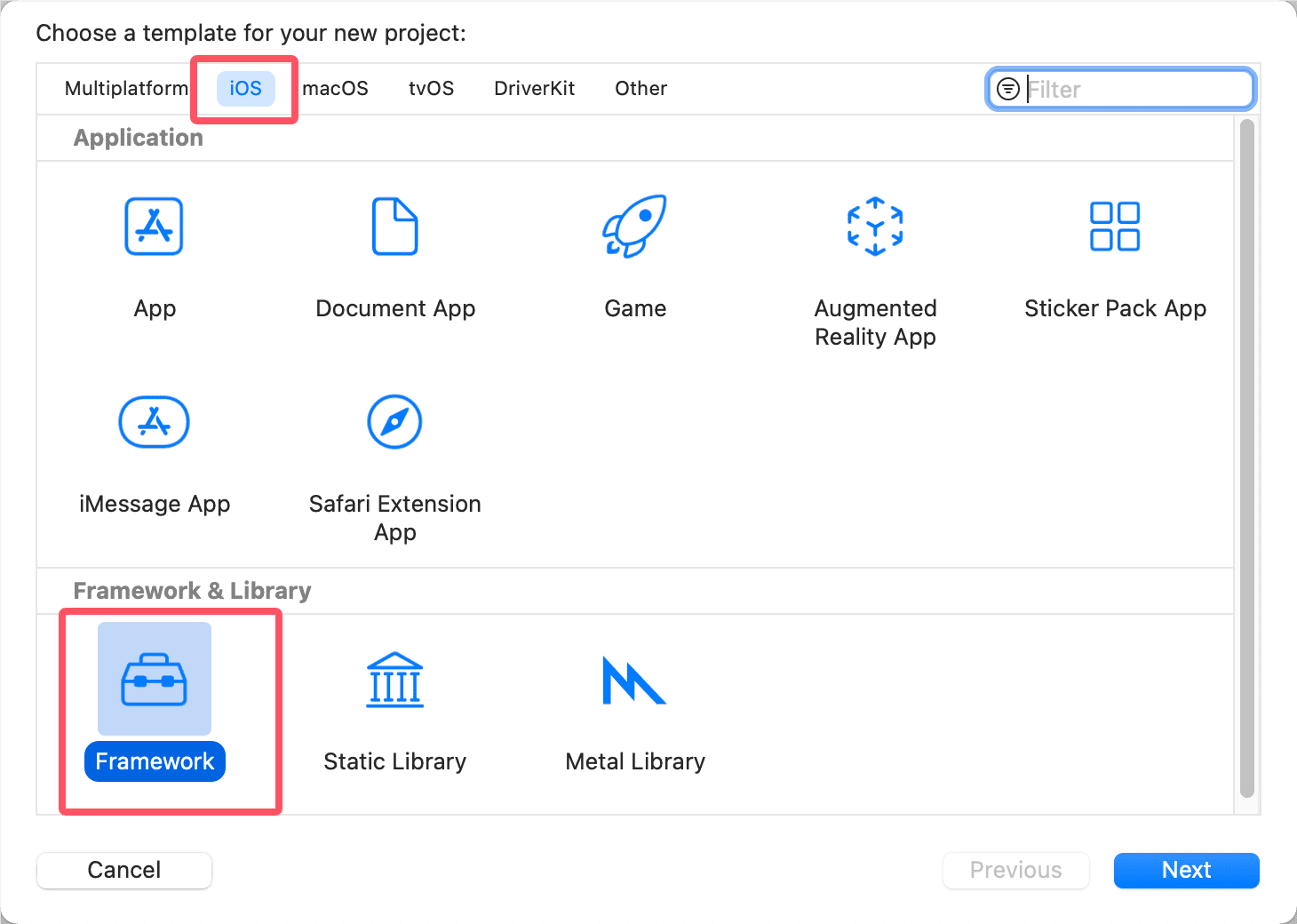1297x924 pixels.
Task: Show the Other templates tab
Action: coord(641,89)
